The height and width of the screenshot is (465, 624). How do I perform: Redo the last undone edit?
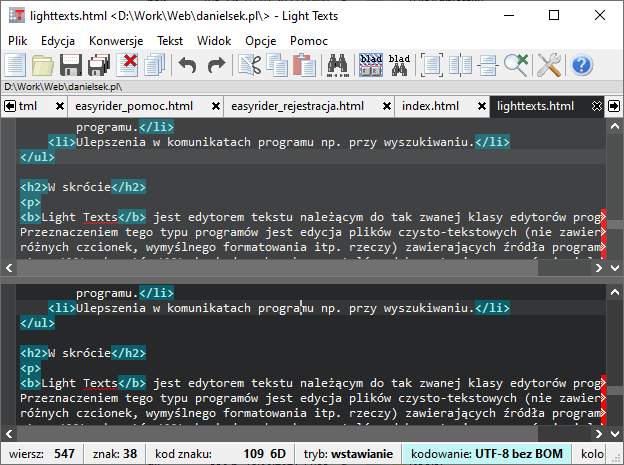tap(216, 65)
